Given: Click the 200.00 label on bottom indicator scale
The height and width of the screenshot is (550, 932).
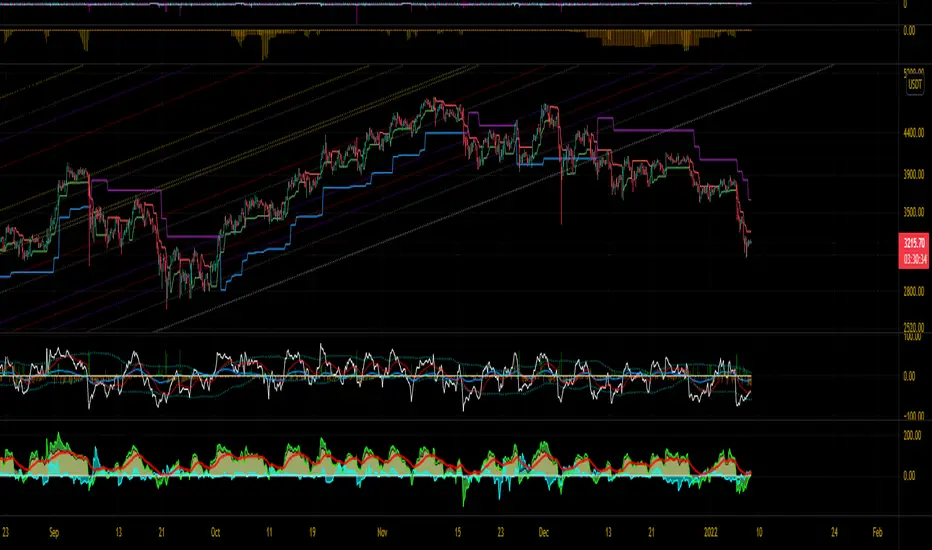Looking at the screenshot, I should pos(913,435).
